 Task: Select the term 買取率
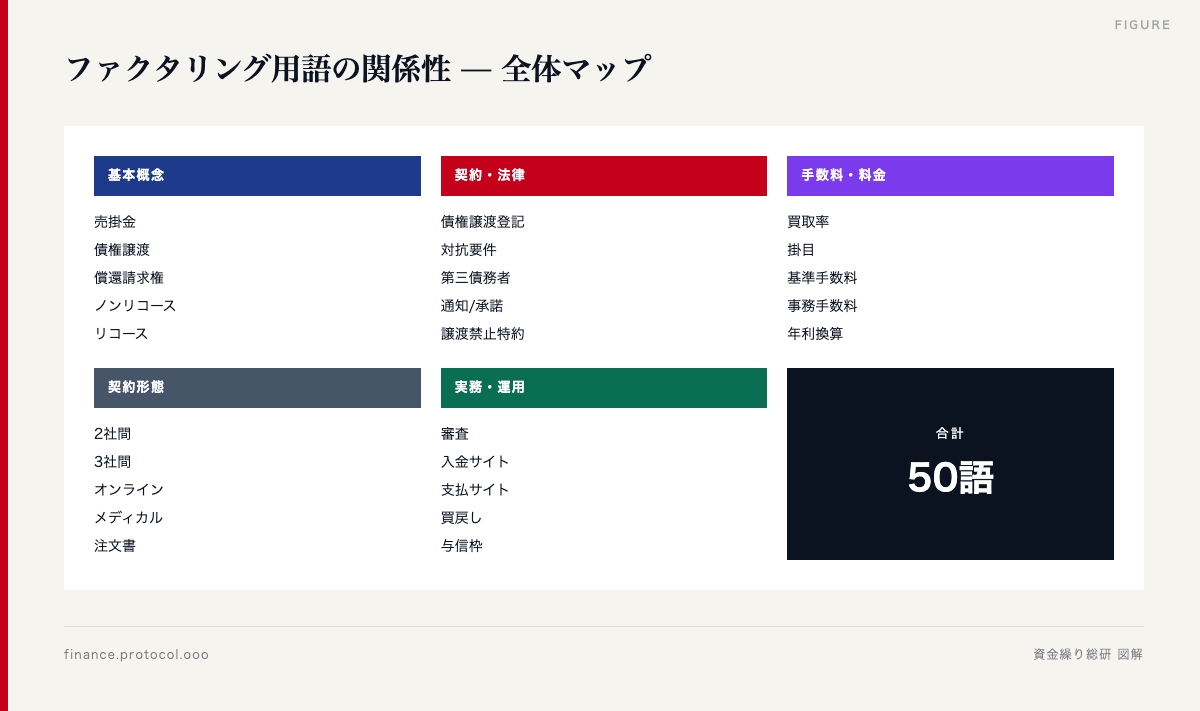click(x=808, y=222)
